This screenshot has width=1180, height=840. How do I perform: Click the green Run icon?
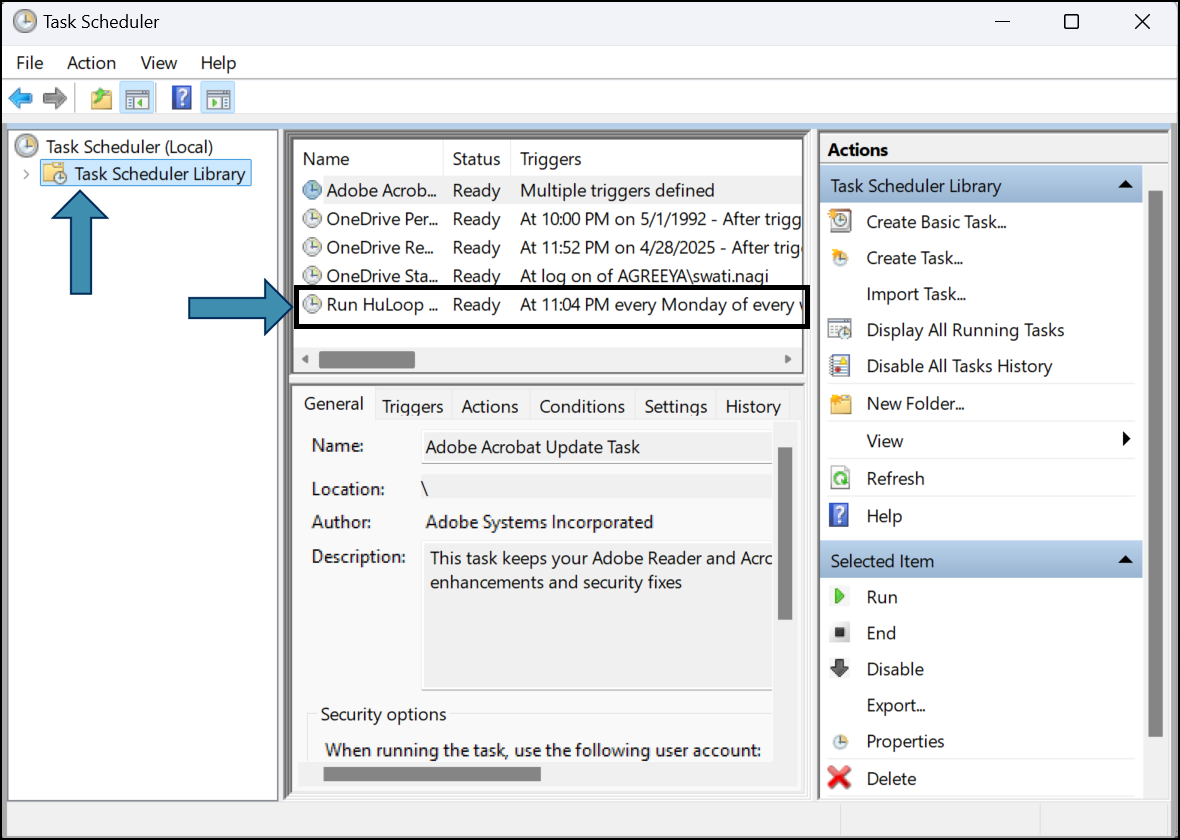840,597
